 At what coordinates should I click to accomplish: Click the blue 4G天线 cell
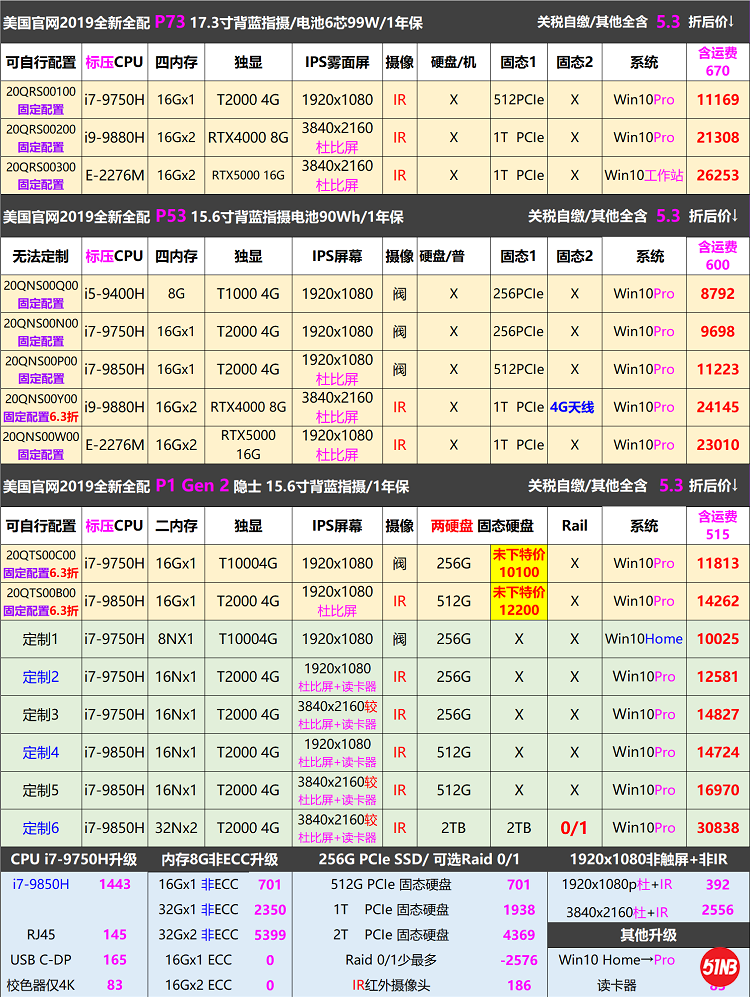(573, 407)
